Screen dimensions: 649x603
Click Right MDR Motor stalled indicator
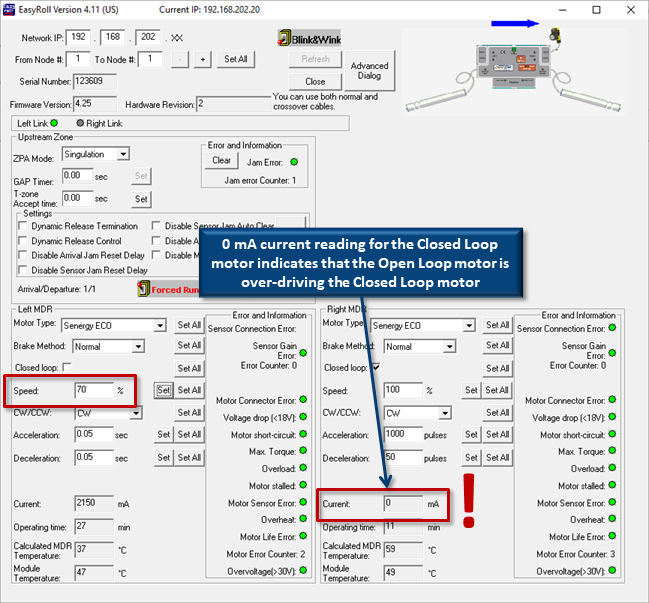point(613,485)
